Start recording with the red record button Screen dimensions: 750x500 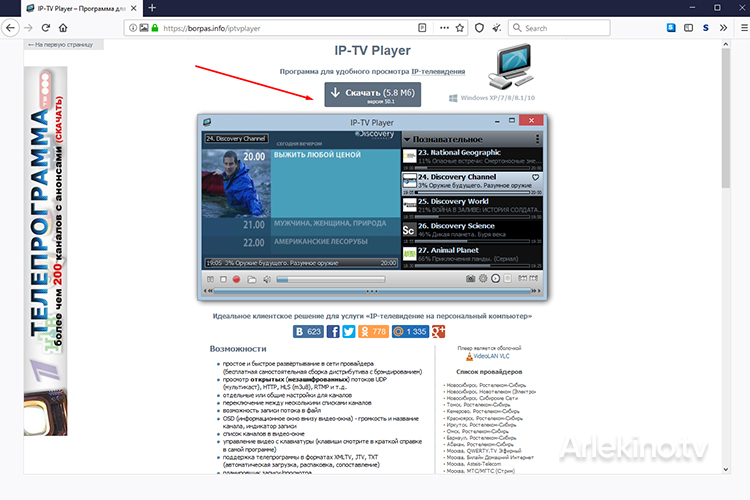pos(236,279)
